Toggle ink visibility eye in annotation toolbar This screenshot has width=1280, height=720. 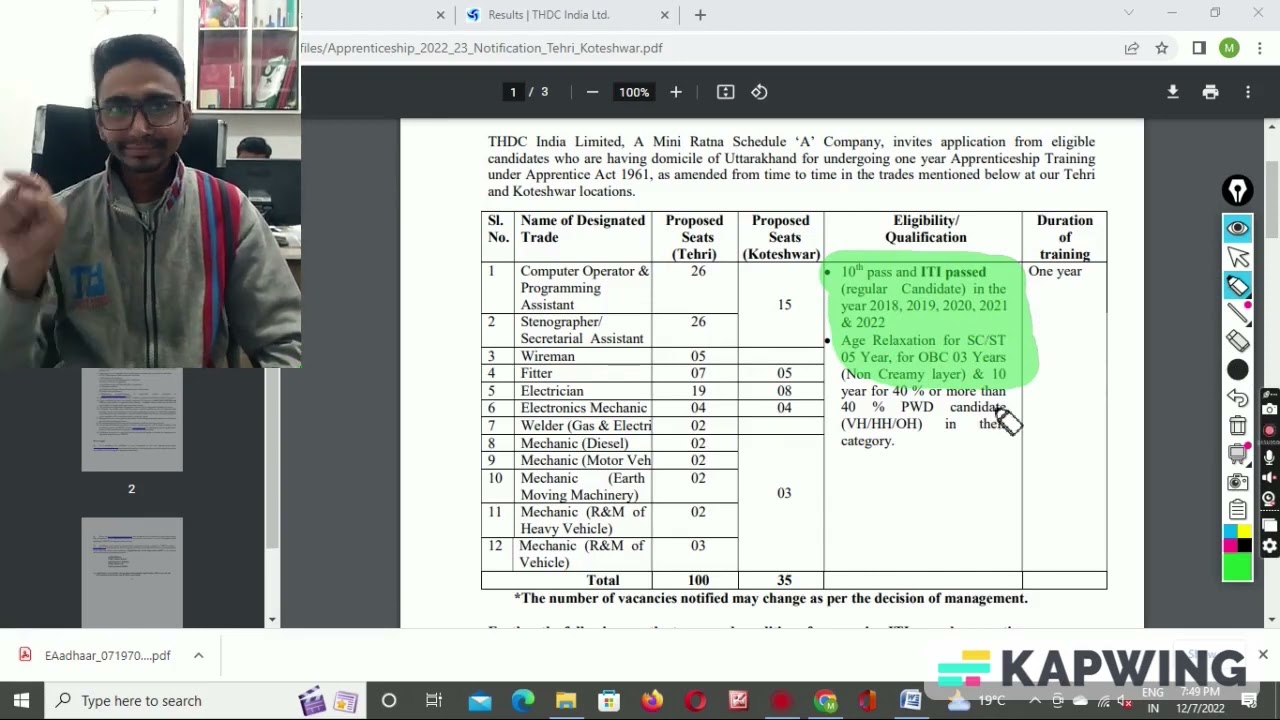point(1238,228)
